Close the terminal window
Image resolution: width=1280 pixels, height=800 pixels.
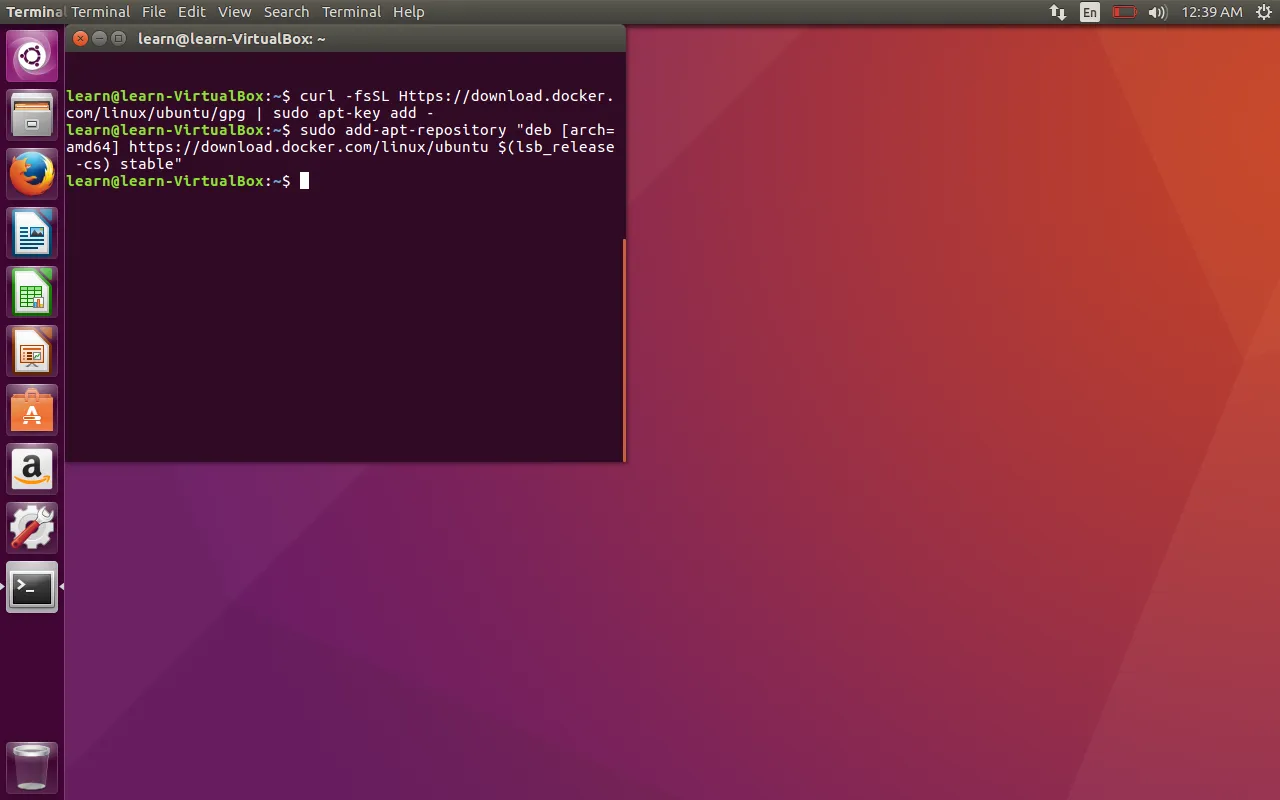[81, 39]
